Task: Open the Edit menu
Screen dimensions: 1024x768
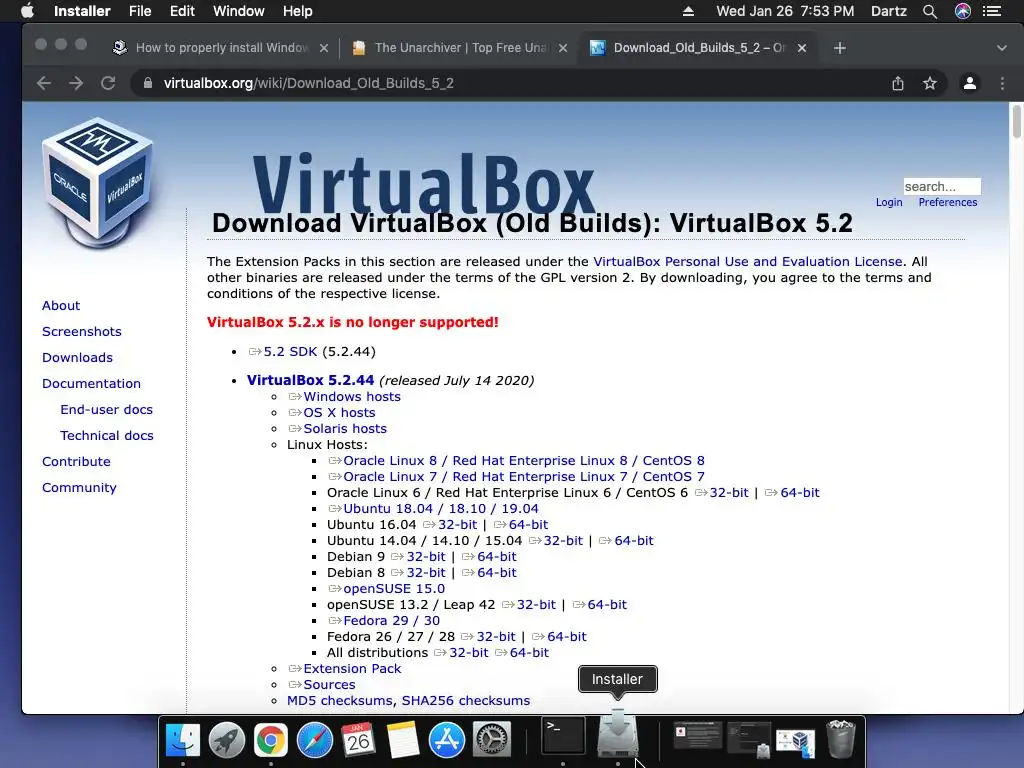Action: (182, 11)
